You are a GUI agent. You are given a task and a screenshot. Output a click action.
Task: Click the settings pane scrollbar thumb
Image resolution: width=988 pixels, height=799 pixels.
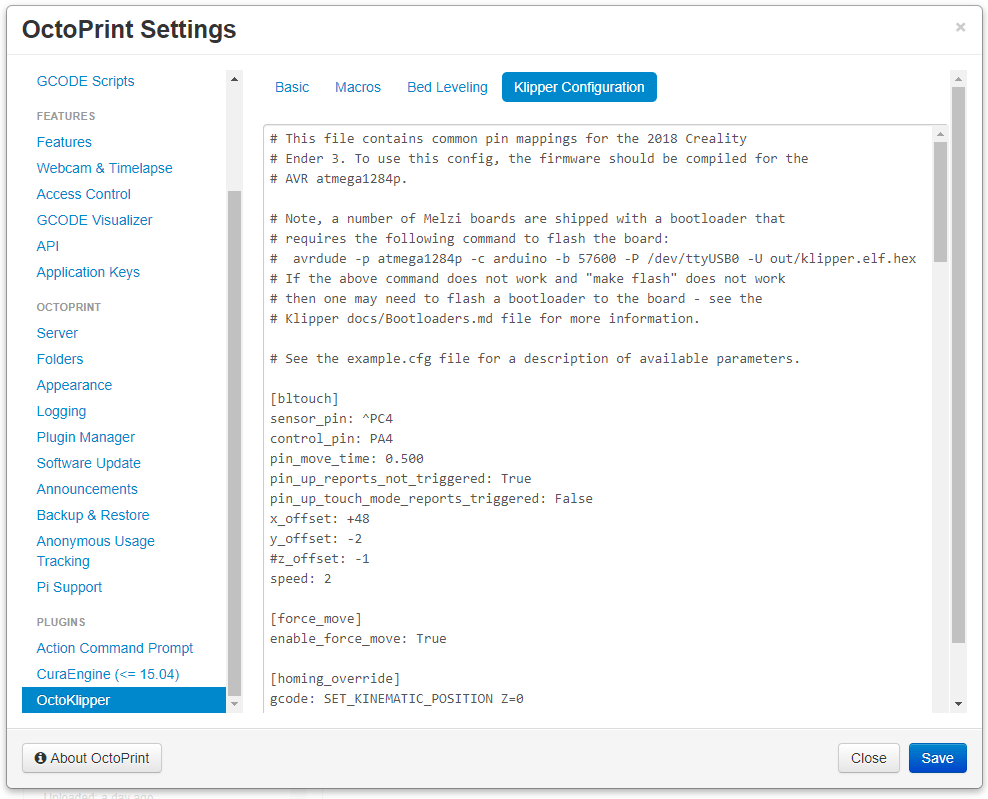coord(958,365)
